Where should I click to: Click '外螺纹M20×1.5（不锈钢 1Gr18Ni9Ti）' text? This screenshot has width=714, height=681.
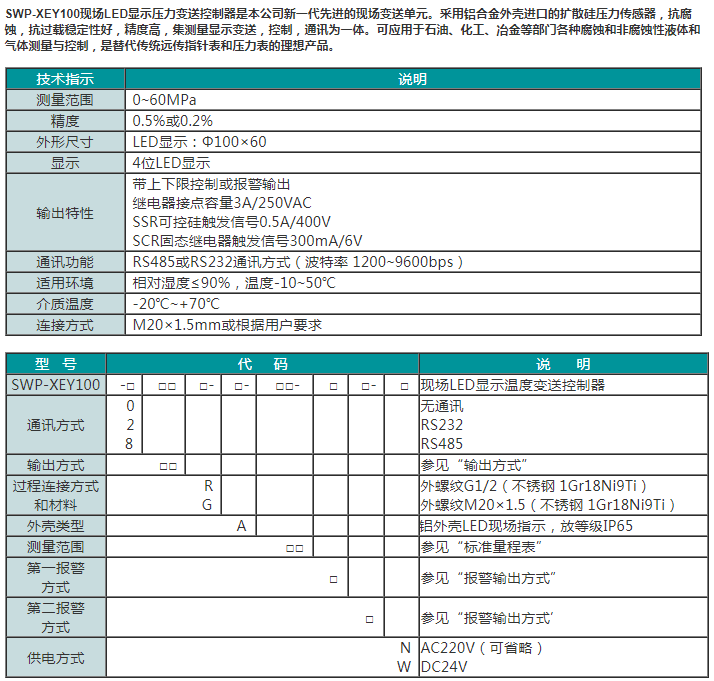click(548, 505)
